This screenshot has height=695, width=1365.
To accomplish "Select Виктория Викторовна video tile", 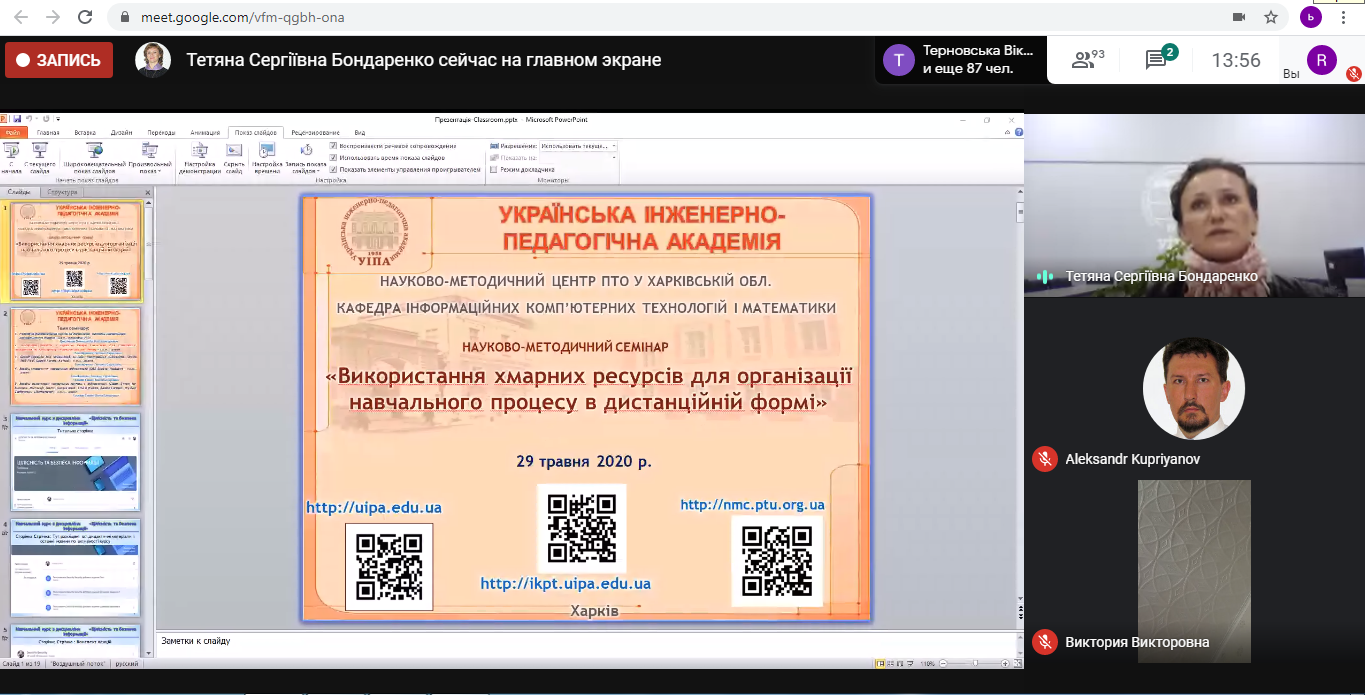I will coord(1194,571).
